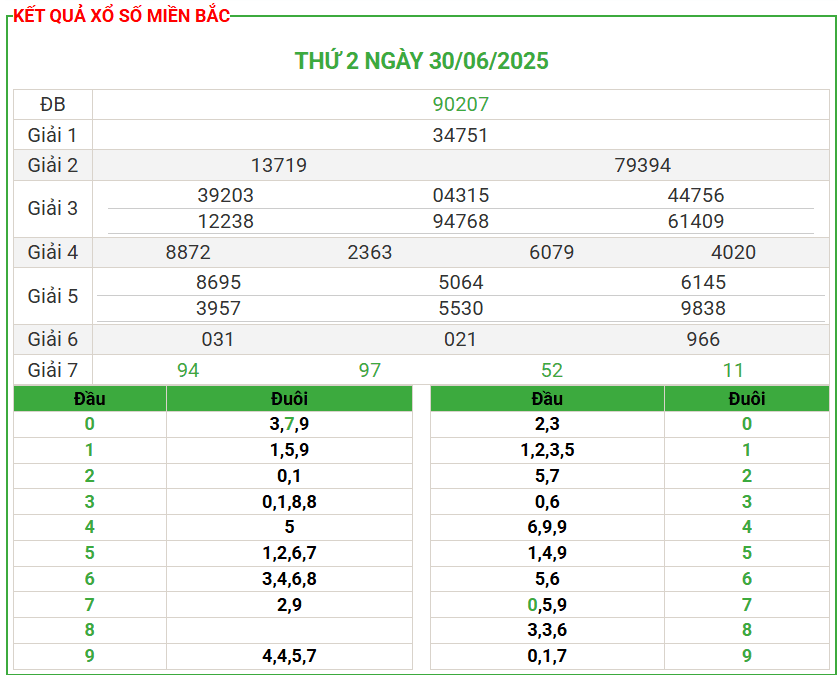The height and width of the screenshot is (677, 838).
Task: Click the tail cell '4,4,5,7'
Action: pos(289,656)
